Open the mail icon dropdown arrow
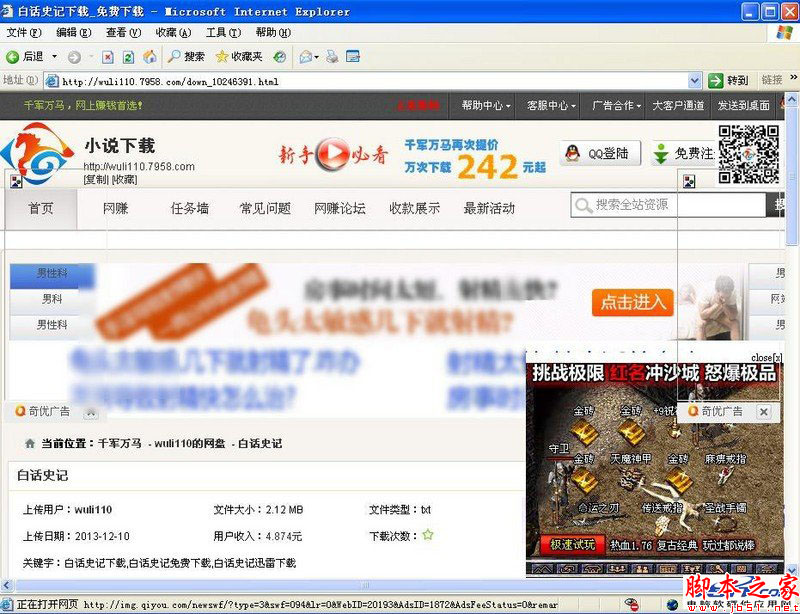 coord(318,56)
